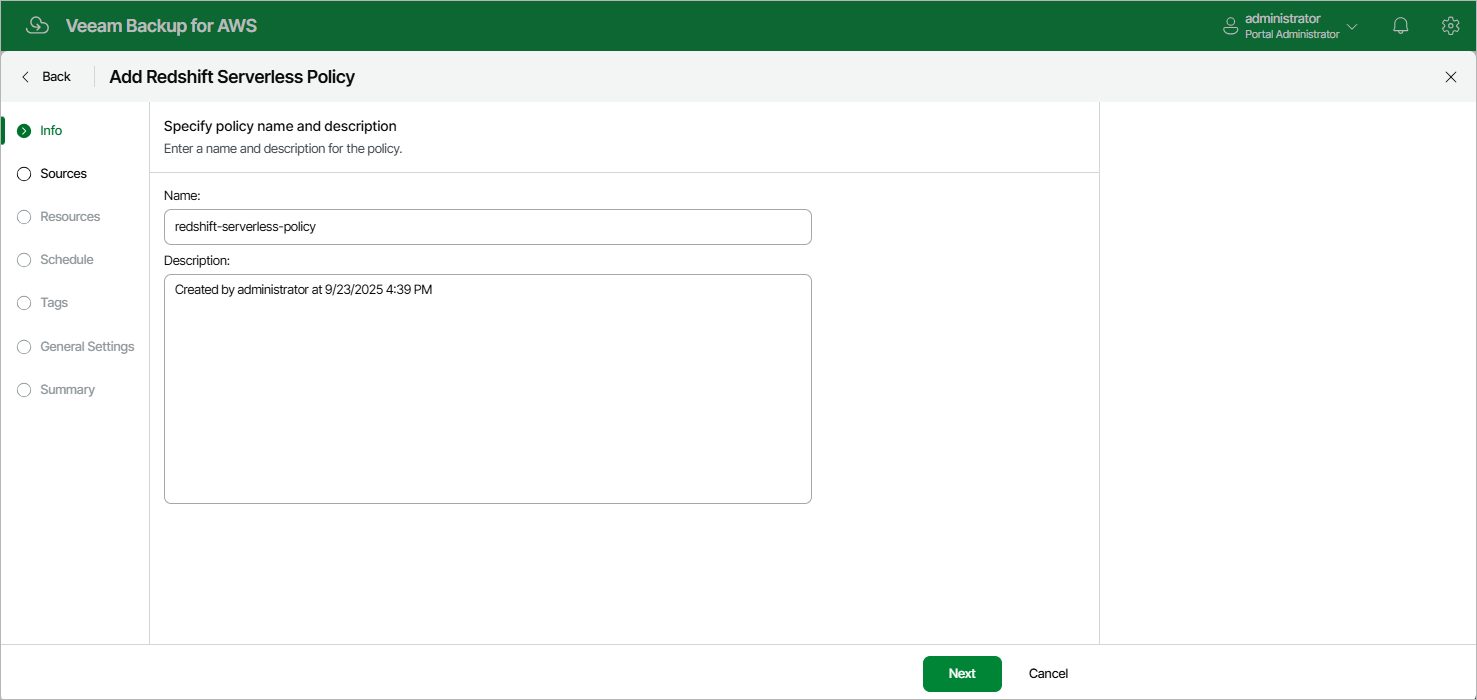
Task: Cancel the policy wizard
Action: pyautogui.click(x=1048, y=674)
